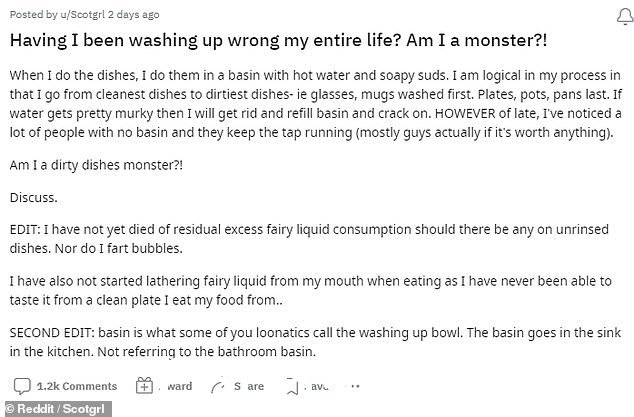Click the Share text label
The height and width of the screenshot is (417, 634).
coord(249,386)
